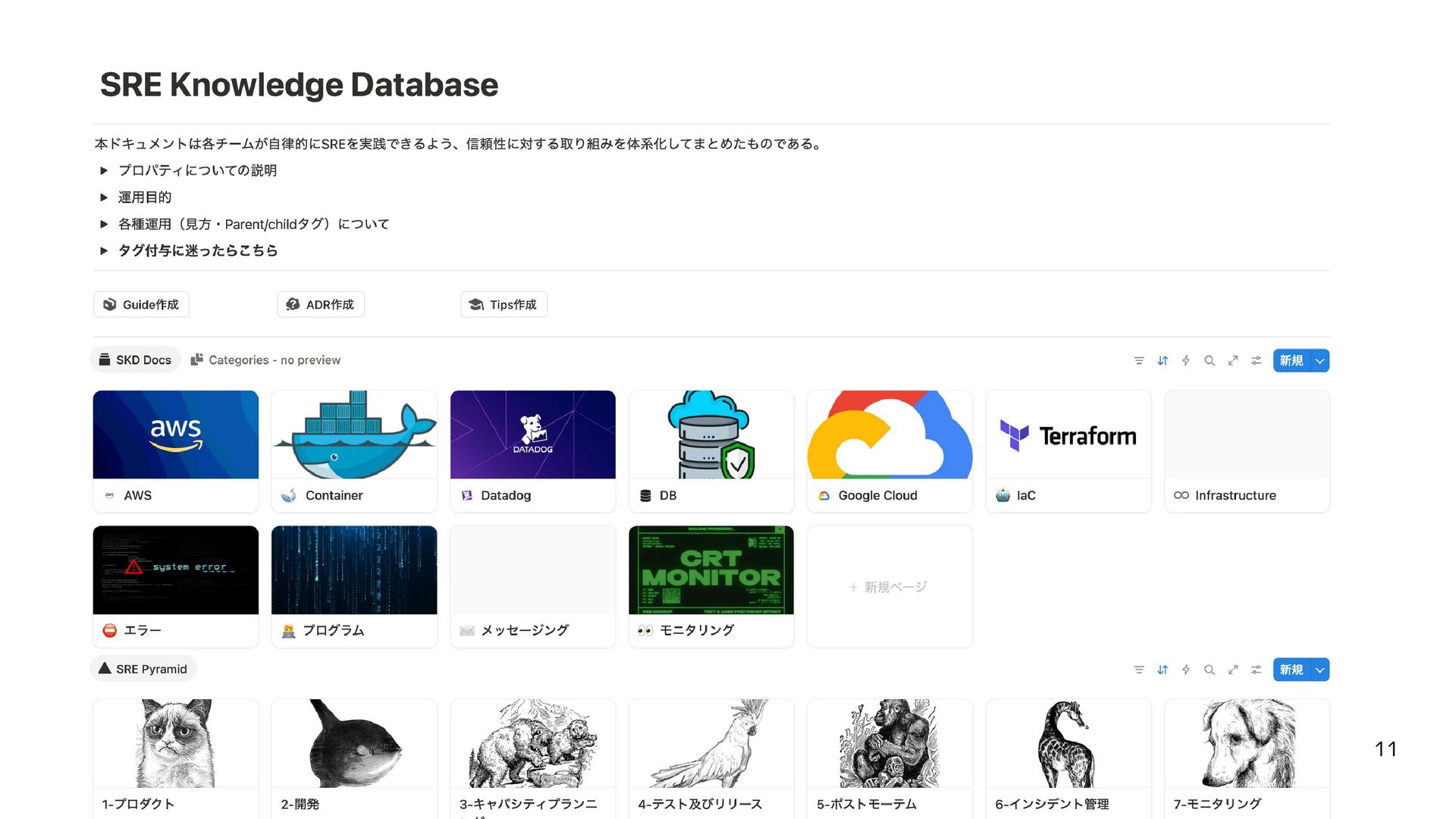Switch to the Categories - no preview tab
This screenshot has width=1456, height=819.
(265, 359)
